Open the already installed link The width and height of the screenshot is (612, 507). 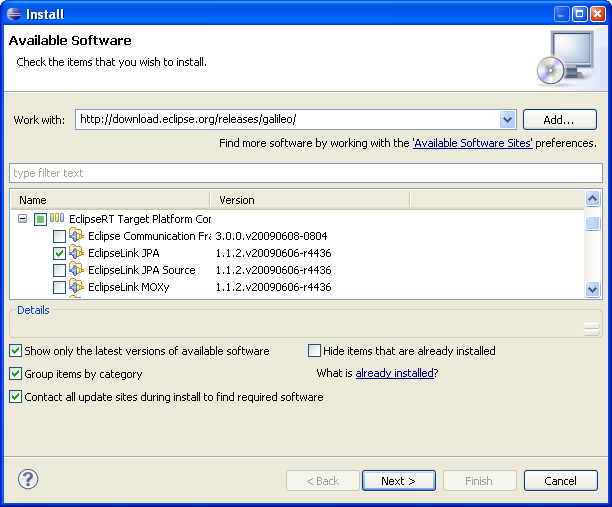pos(395,373)
